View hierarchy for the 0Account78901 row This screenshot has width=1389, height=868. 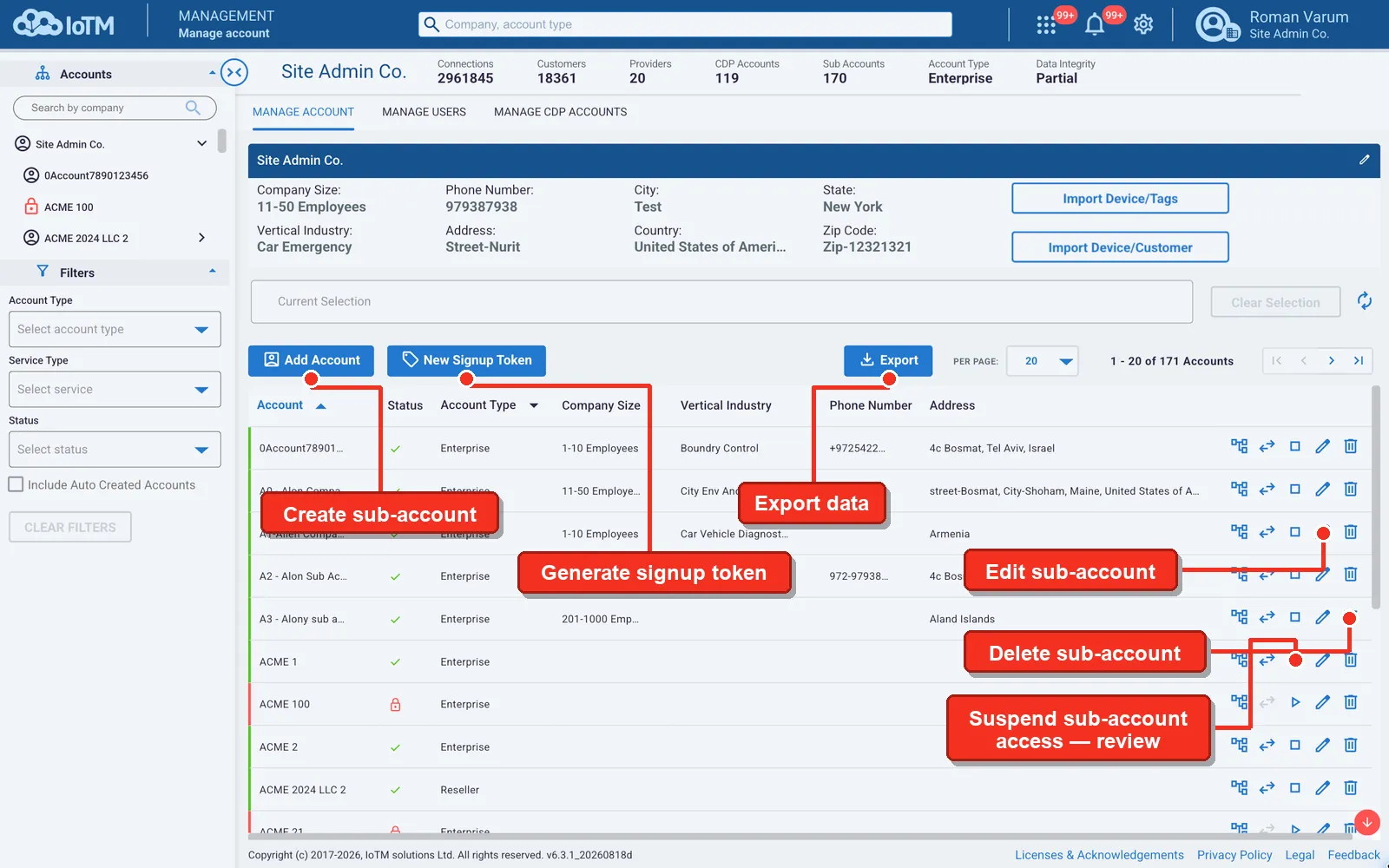tap(1239, 446)
